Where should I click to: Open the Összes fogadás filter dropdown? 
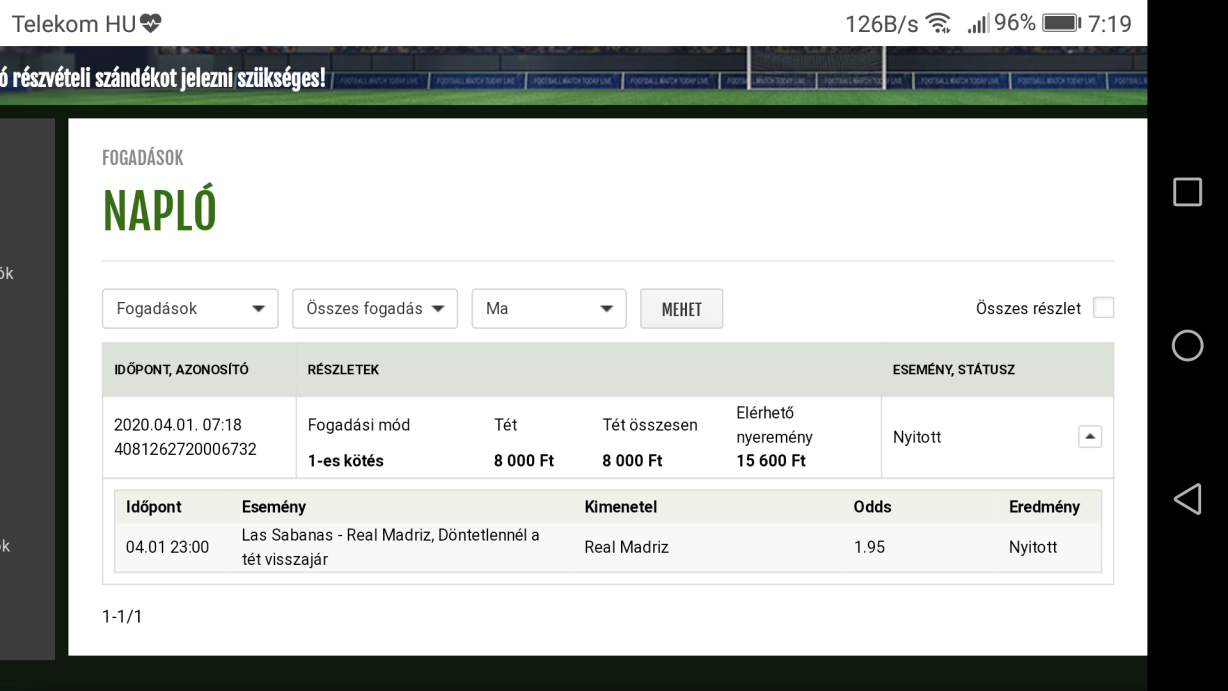374,309
